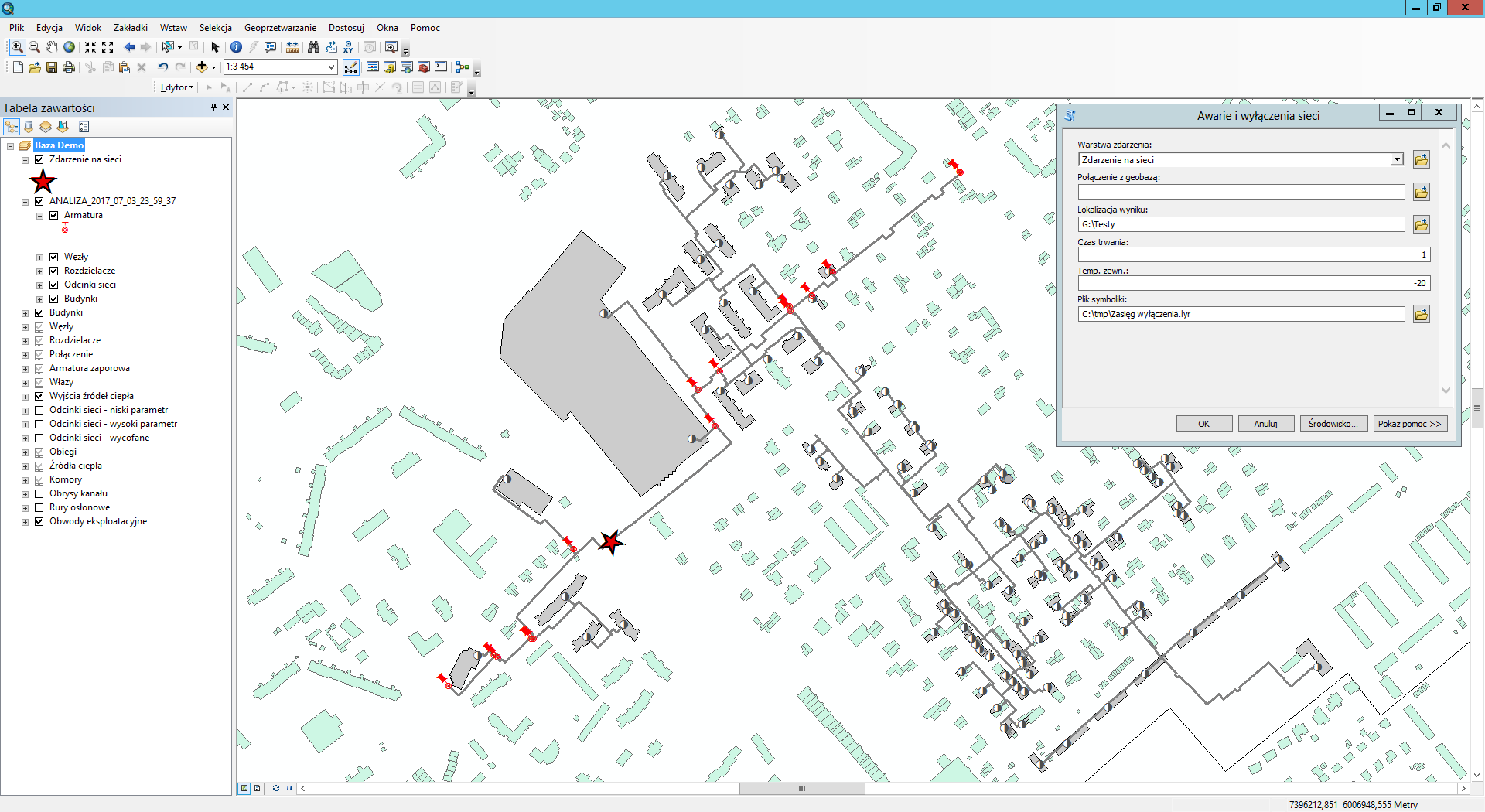Open the map scale dropdown

pos(331,67)
